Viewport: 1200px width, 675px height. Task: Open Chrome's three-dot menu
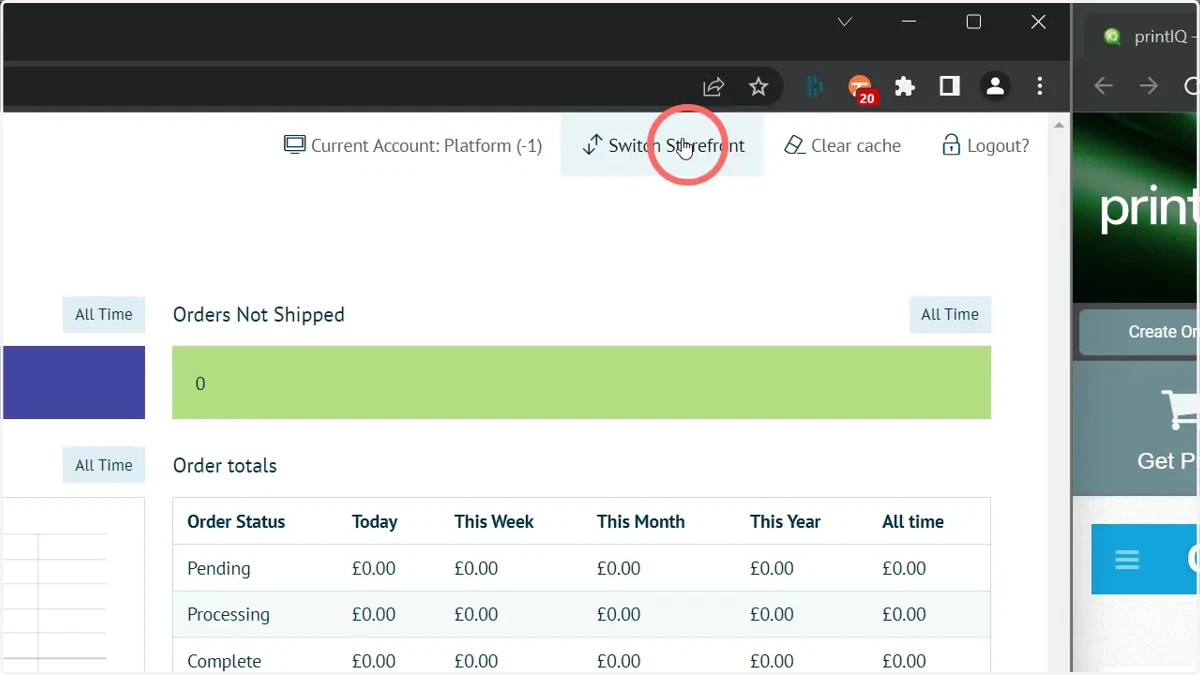click(1040, 87)
